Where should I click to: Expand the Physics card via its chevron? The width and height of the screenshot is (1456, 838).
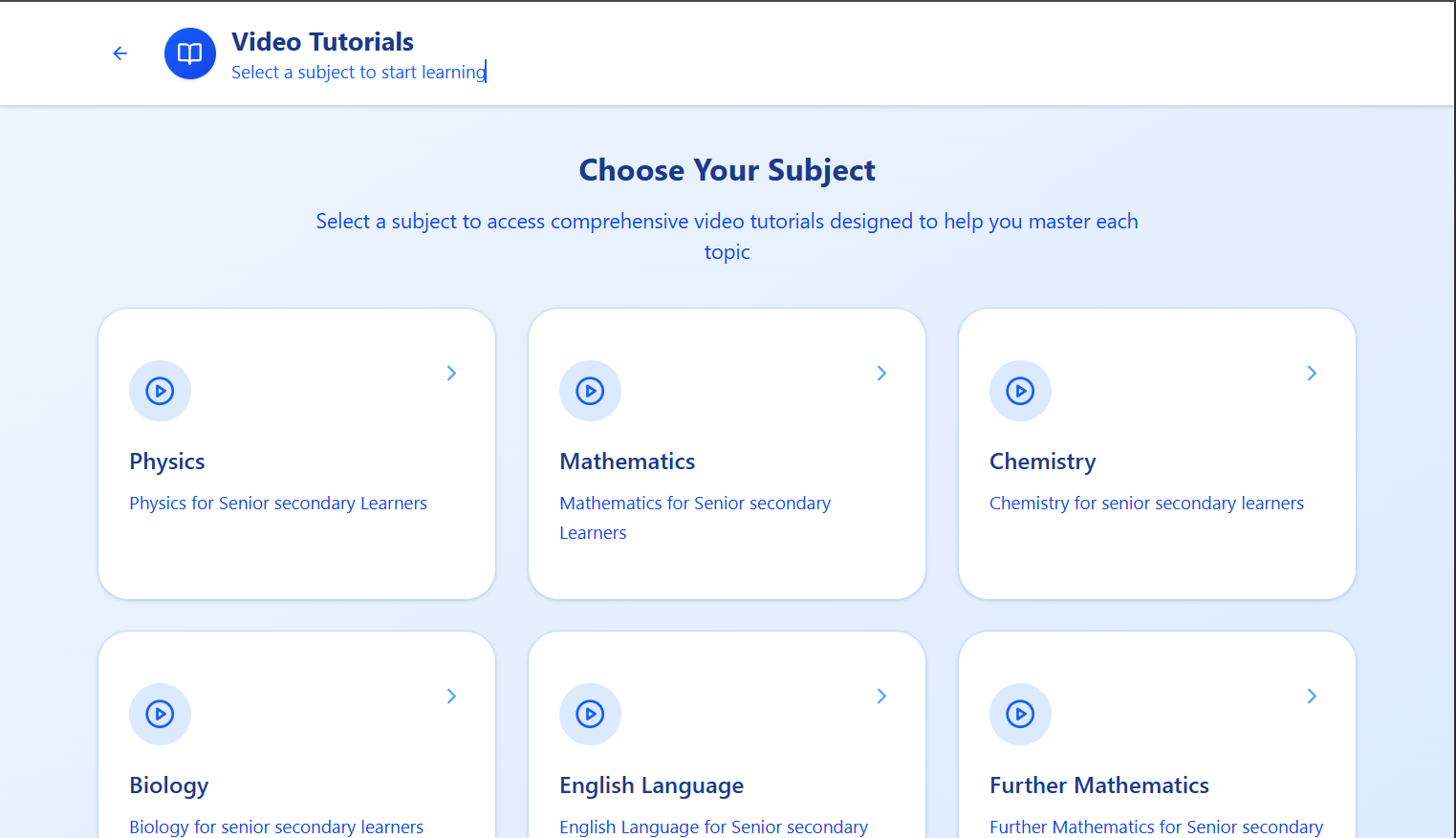(451, 373)
